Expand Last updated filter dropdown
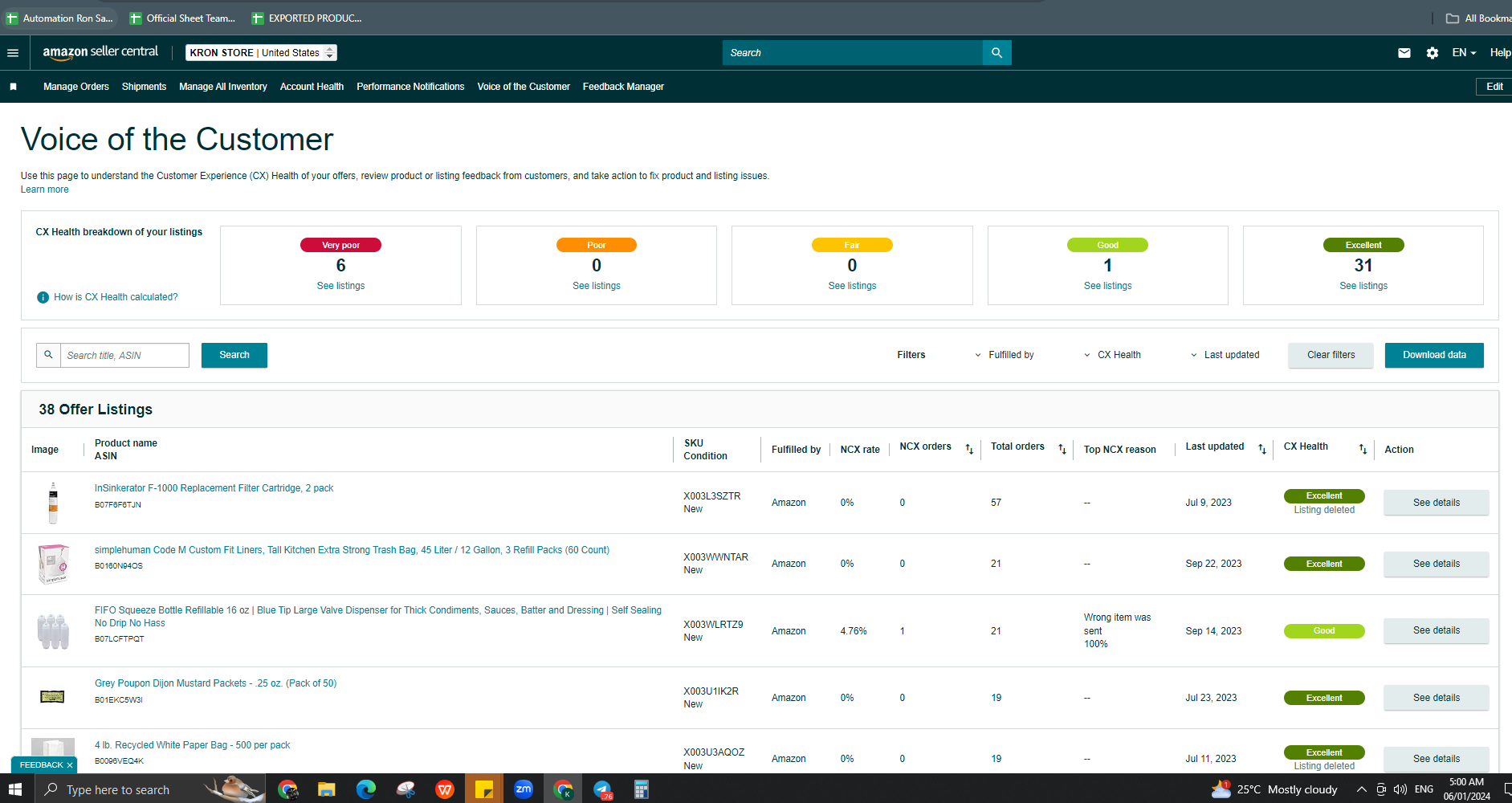The width and height of the screenshot is (1512, 803). click(1225, 355)
